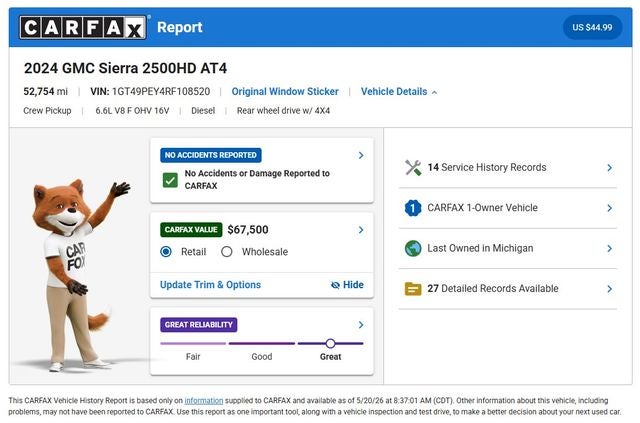Click the Vehicle Details link
The height and width of the screenshot is (423, 640).
(394, 91)
